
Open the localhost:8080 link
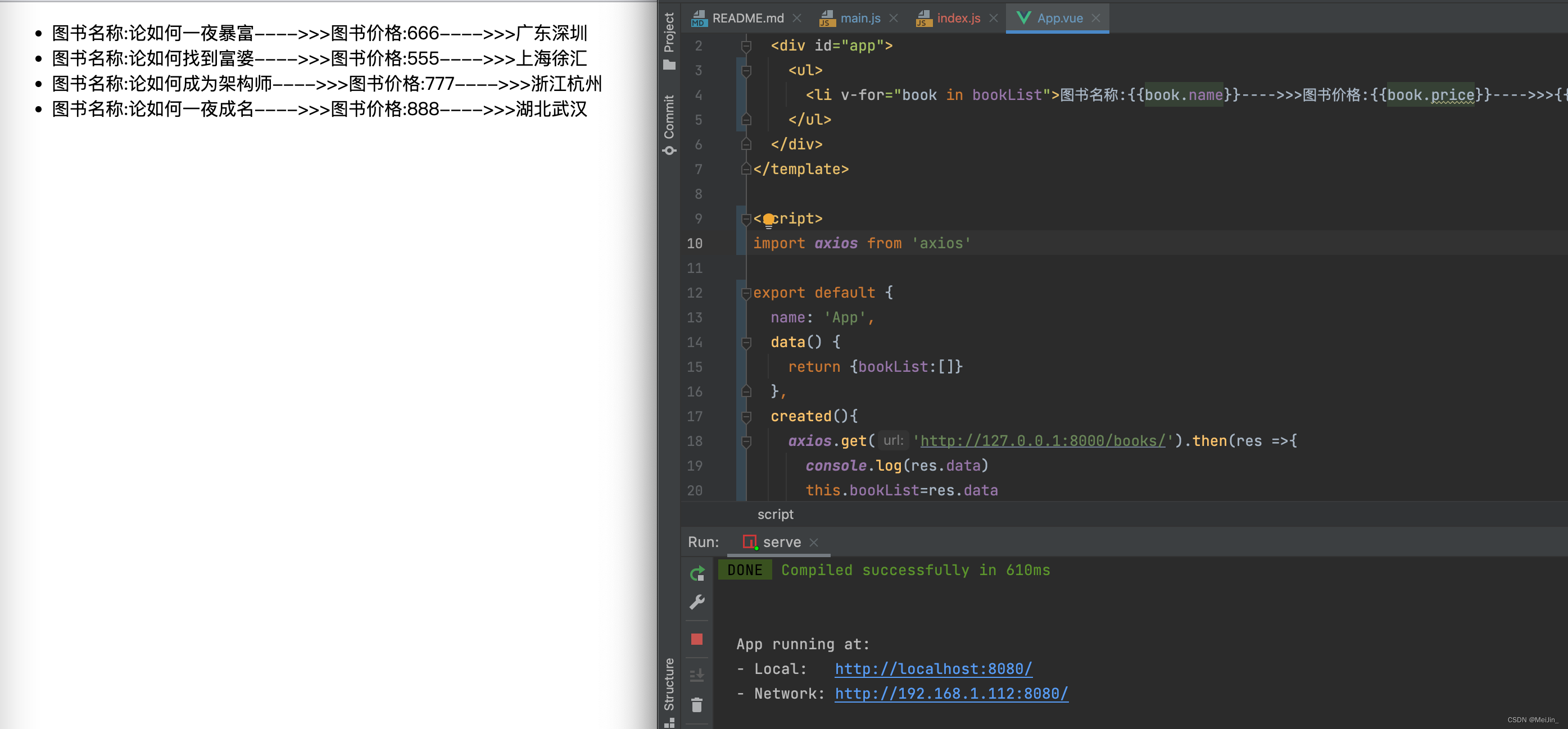pos(932,669)
